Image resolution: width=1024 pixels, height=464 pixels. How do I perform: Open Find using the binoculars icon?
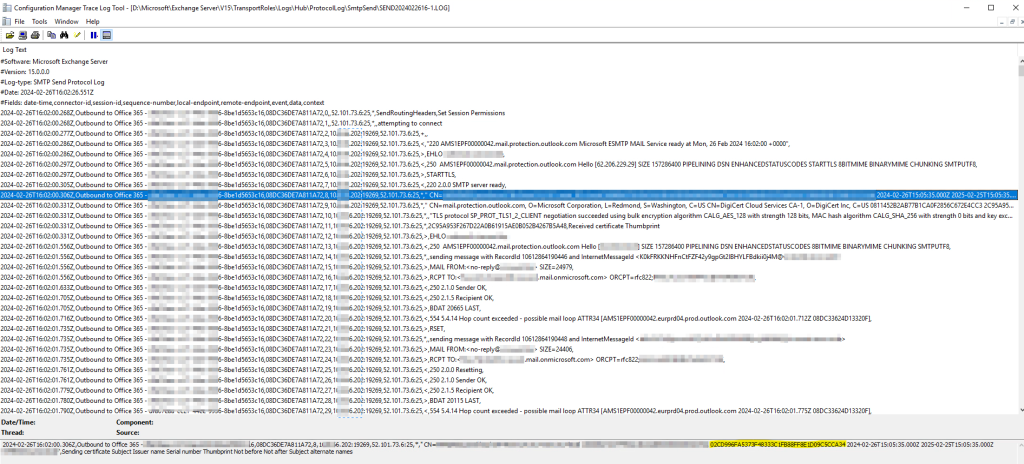tap(65, 34)
